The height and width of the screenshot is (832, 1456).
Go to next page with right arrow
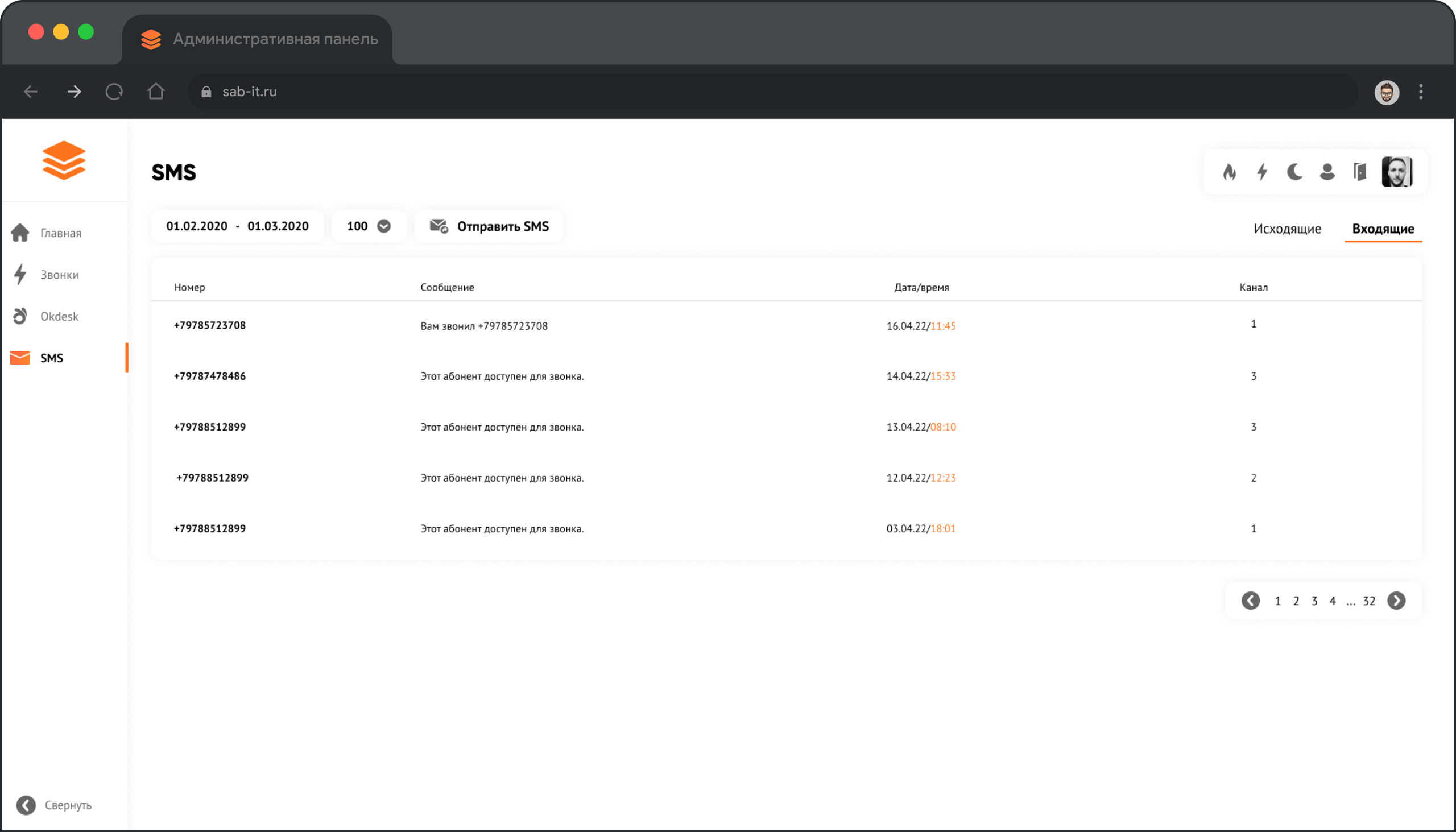tap(1396, 601)
